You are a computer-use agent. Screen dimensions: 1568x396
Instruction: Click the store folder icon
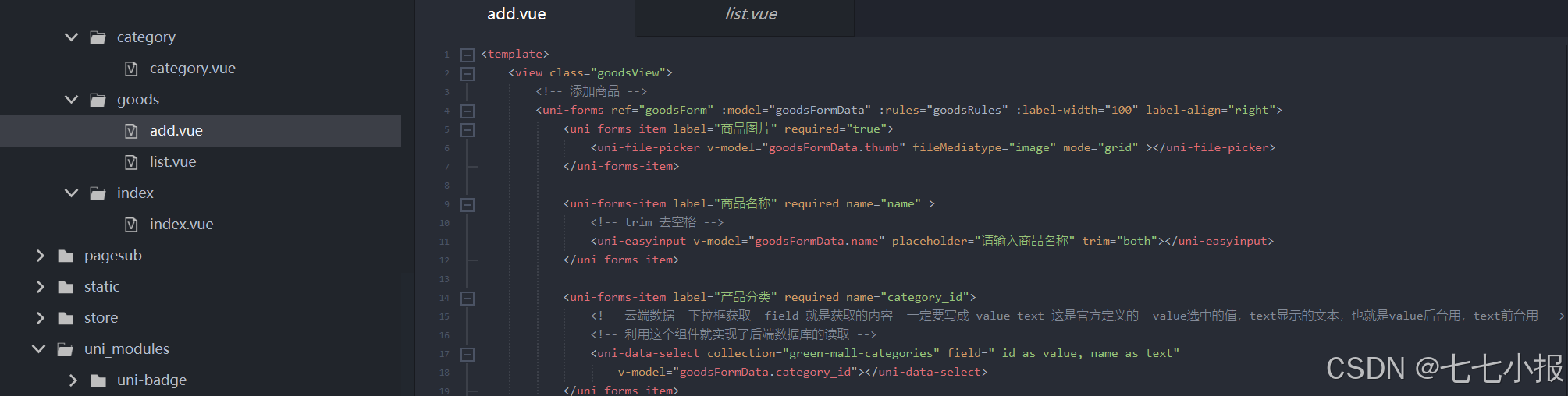[66, 318]
